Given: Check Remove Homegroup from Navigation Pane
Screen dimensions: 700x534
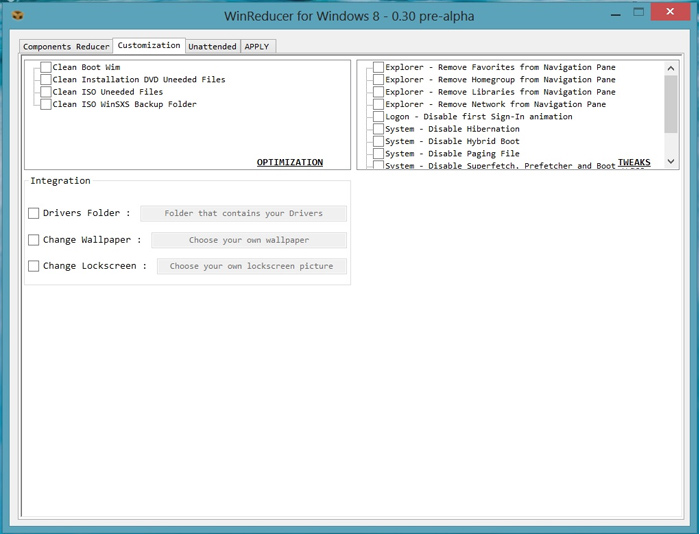Looking at the screenshot, I should (x=379, y=79).
